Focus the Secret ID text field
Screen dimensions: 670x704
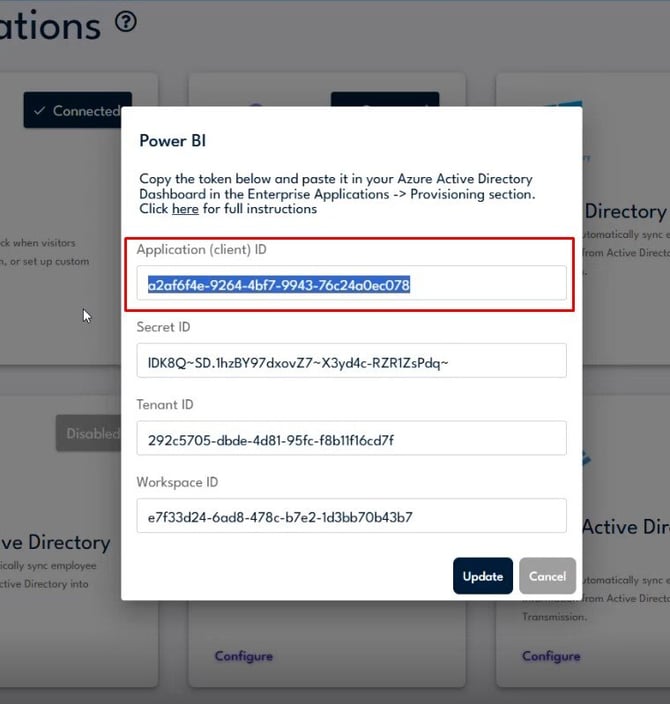(351, 361)
